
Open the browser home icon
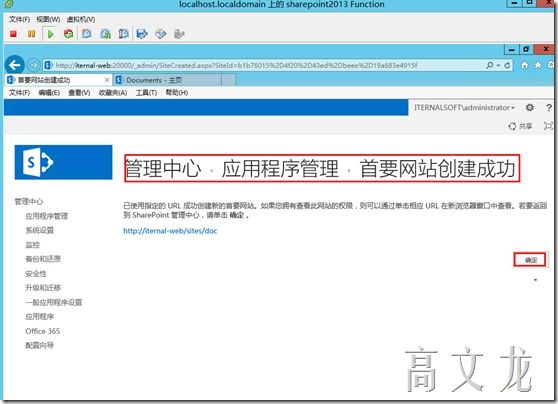[x=524, y=65]
